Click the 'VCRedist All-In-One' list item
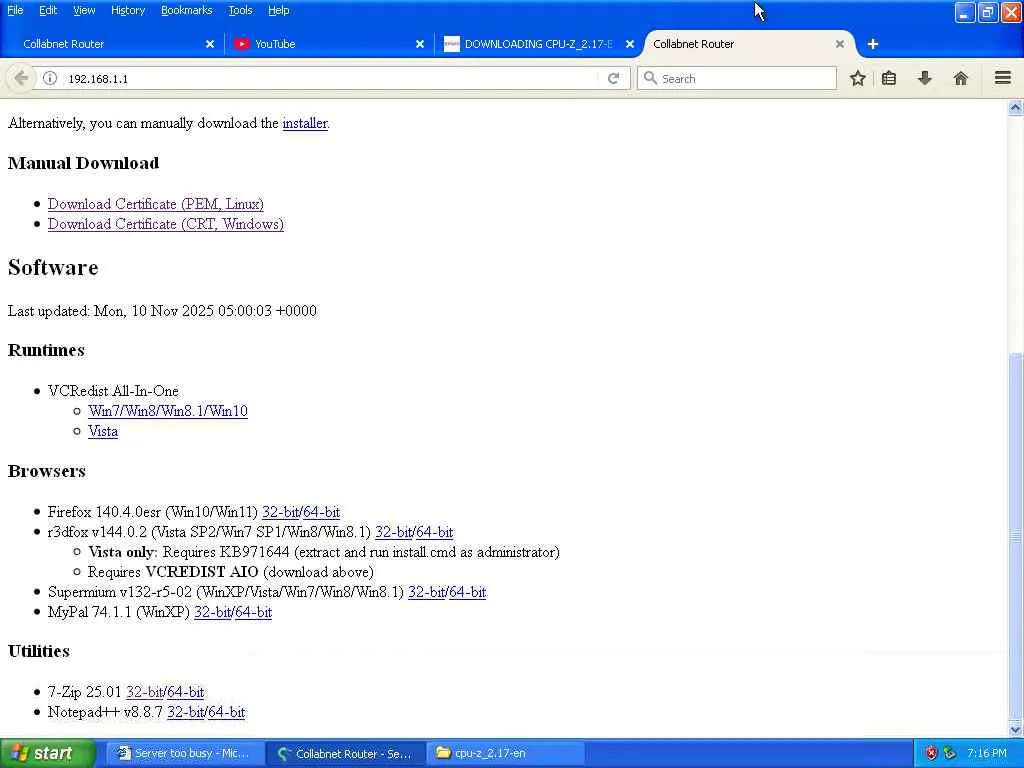The width and height of the screenshot is (1024, 768). click(x=113, y=391)
